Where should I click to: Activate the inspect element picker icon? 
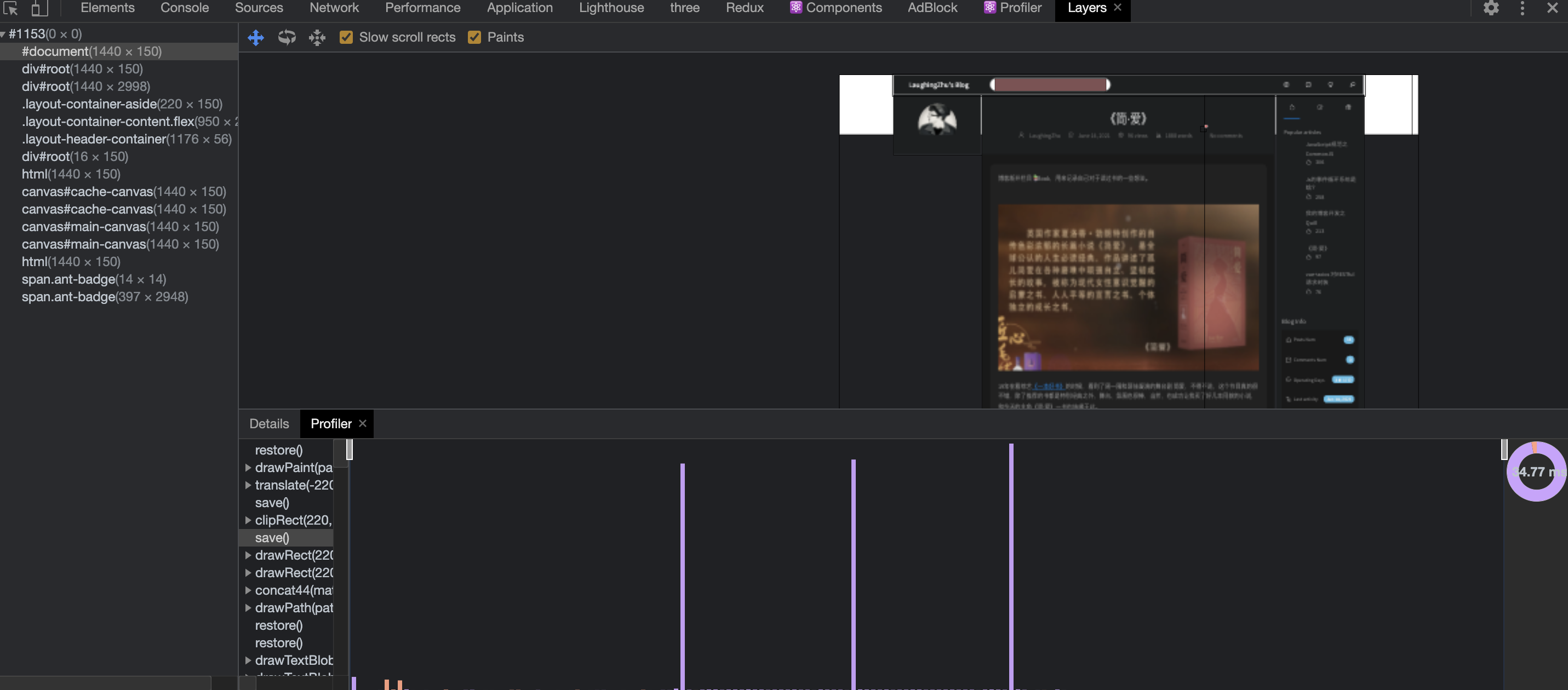point(10,8)
